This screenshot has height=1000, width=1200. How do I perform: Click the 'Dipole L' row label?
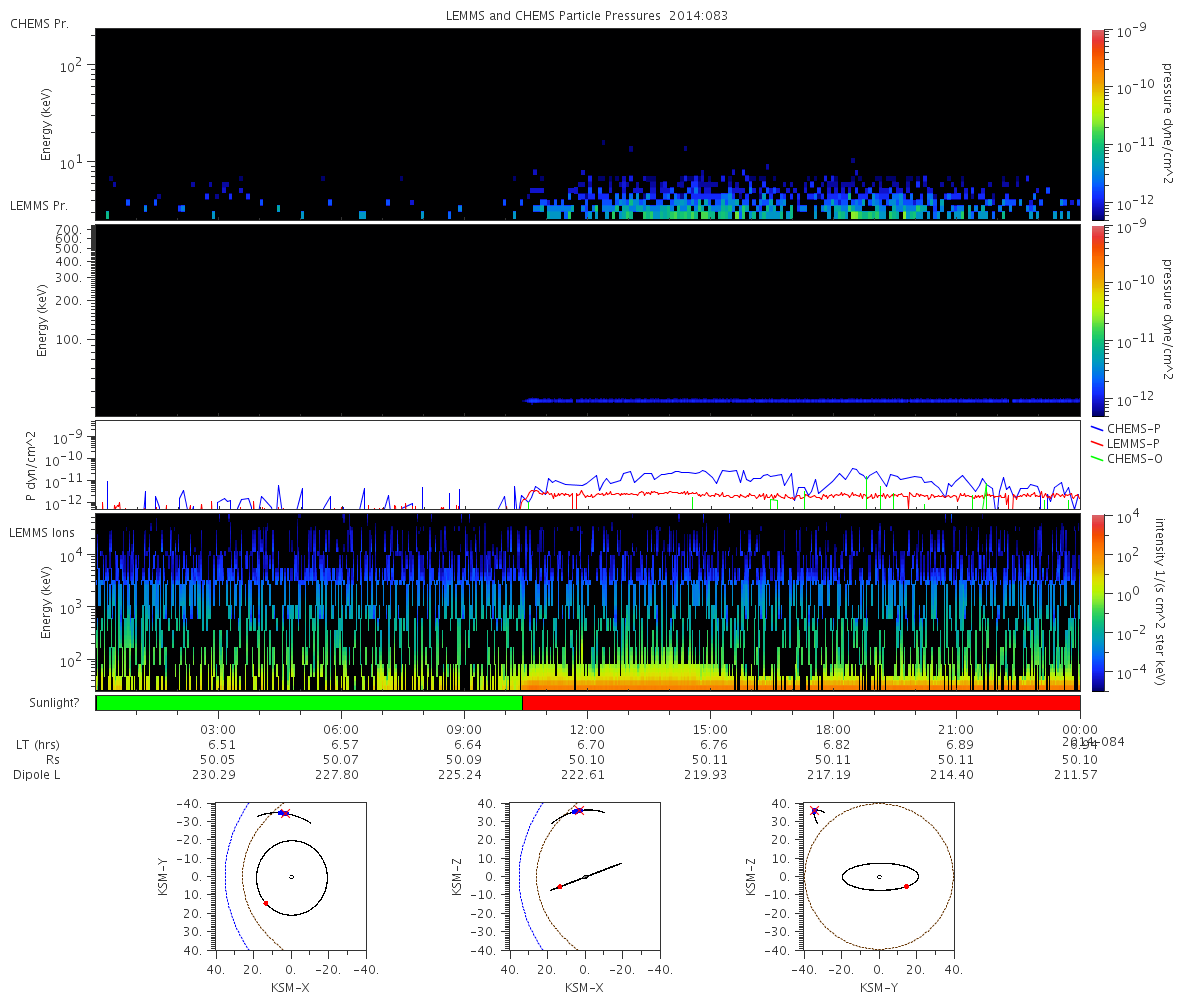tap(36, 775)
